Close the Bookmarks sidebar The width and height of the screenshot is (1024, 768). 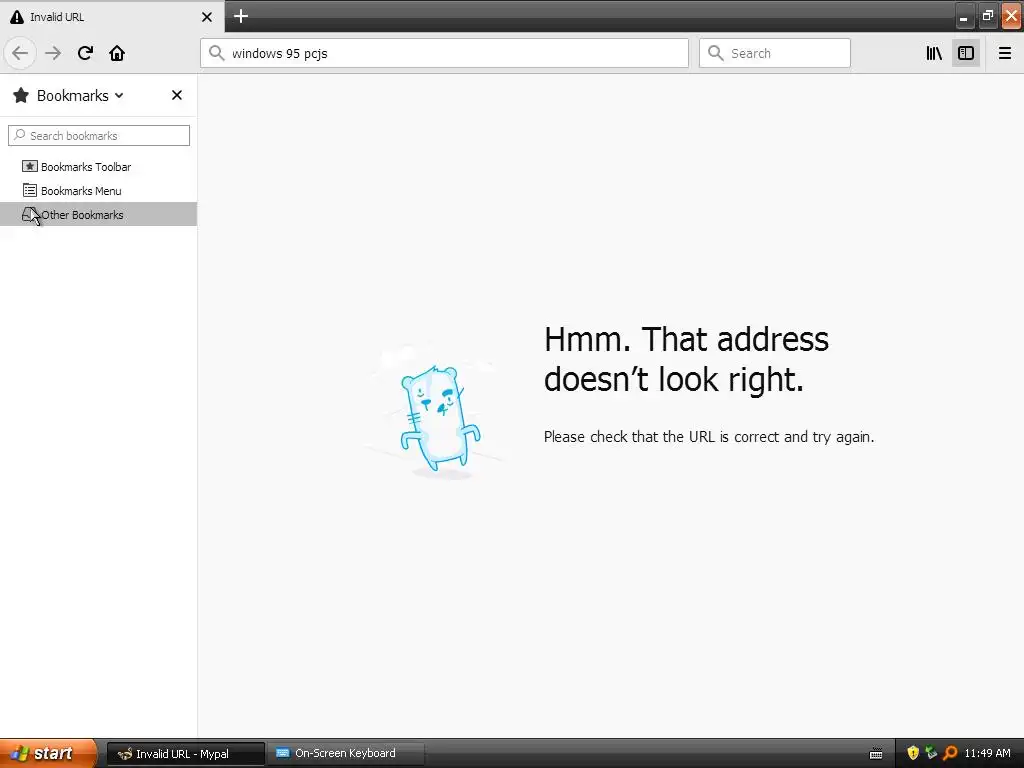[176, 95]
